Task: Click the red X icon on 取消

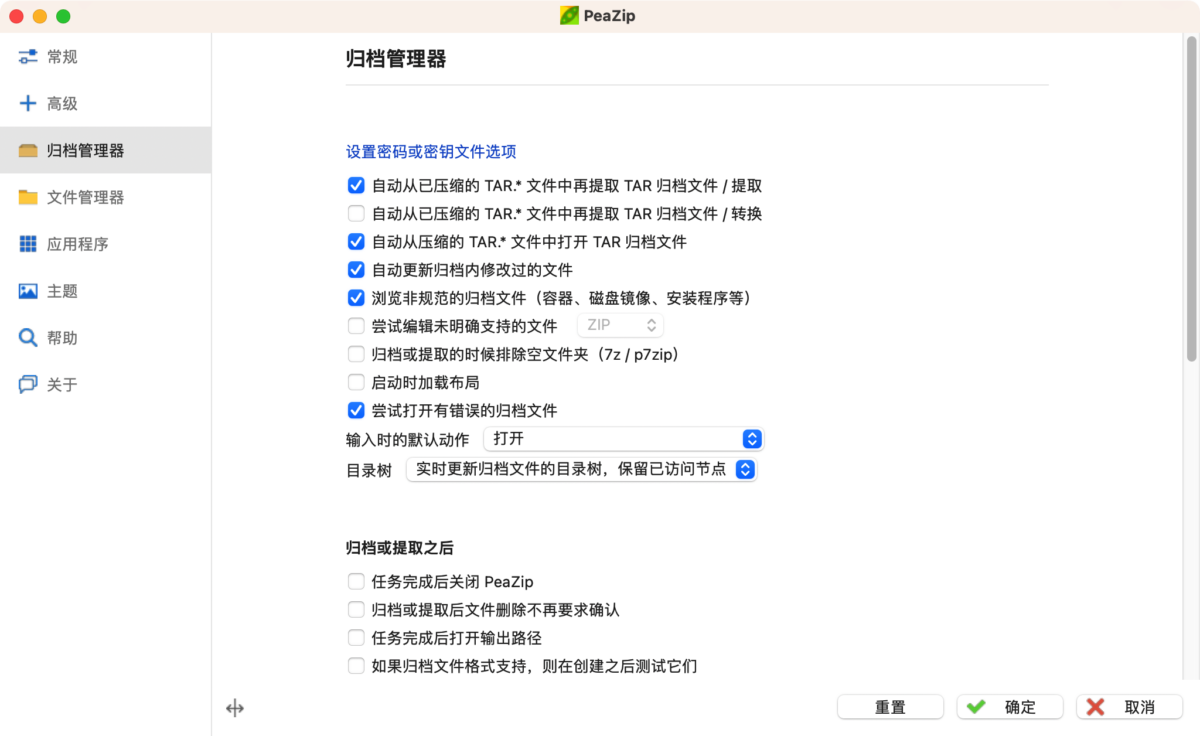Action: tap(1095, 707)
